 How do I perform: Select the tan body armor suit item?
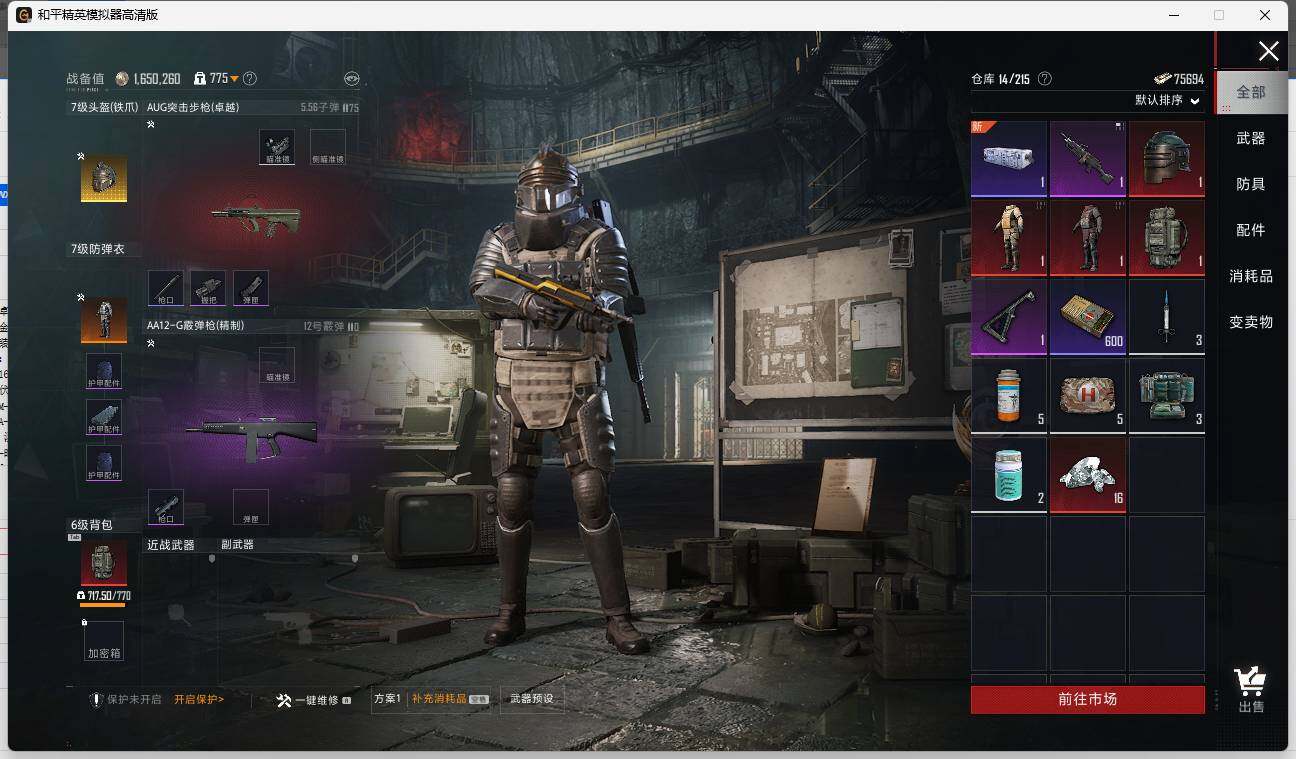coord(1009,237)
